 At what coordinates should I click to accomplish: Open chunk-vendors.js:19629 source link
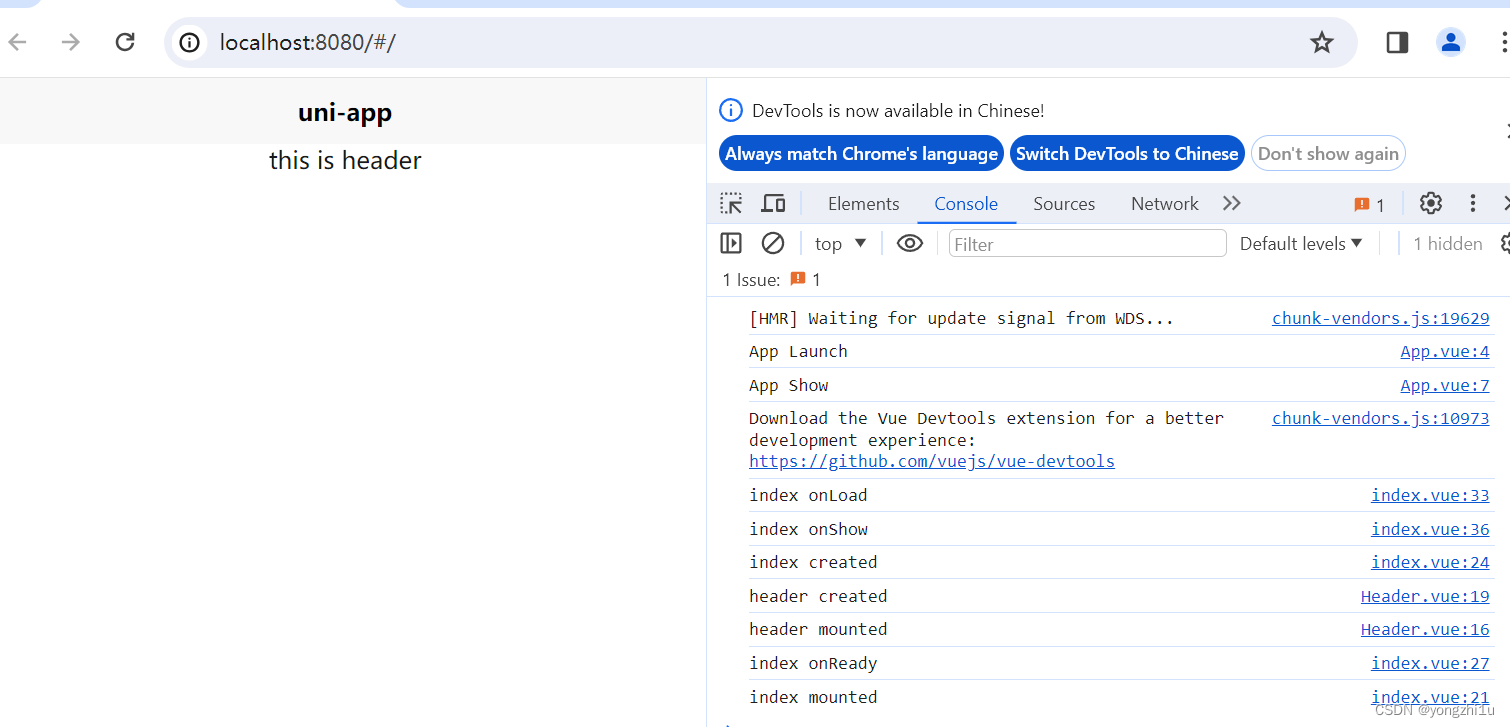[x=1380, y=318]
